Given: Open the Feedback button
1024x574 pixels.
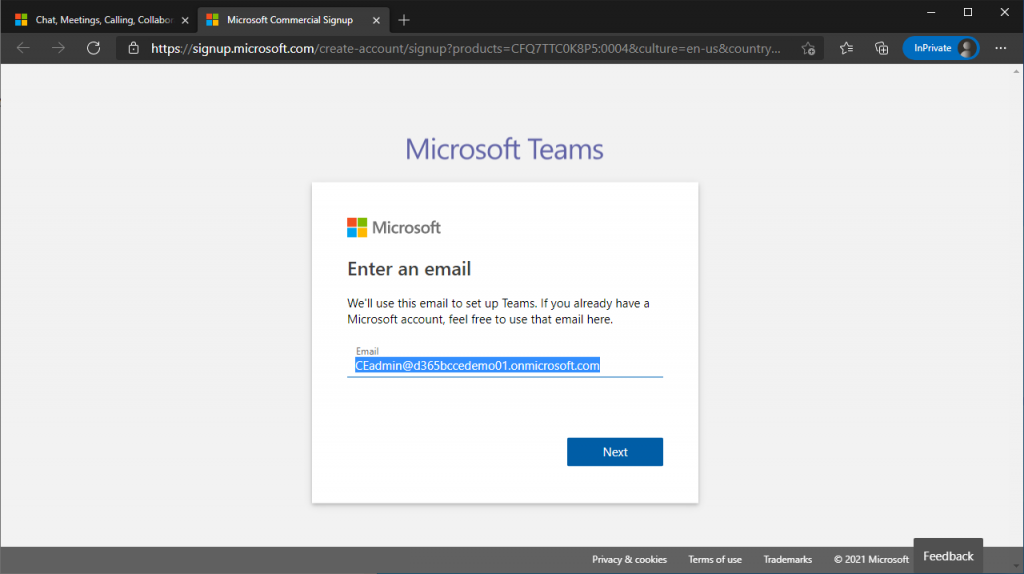Looking at the screenshot, I should 948,556.
